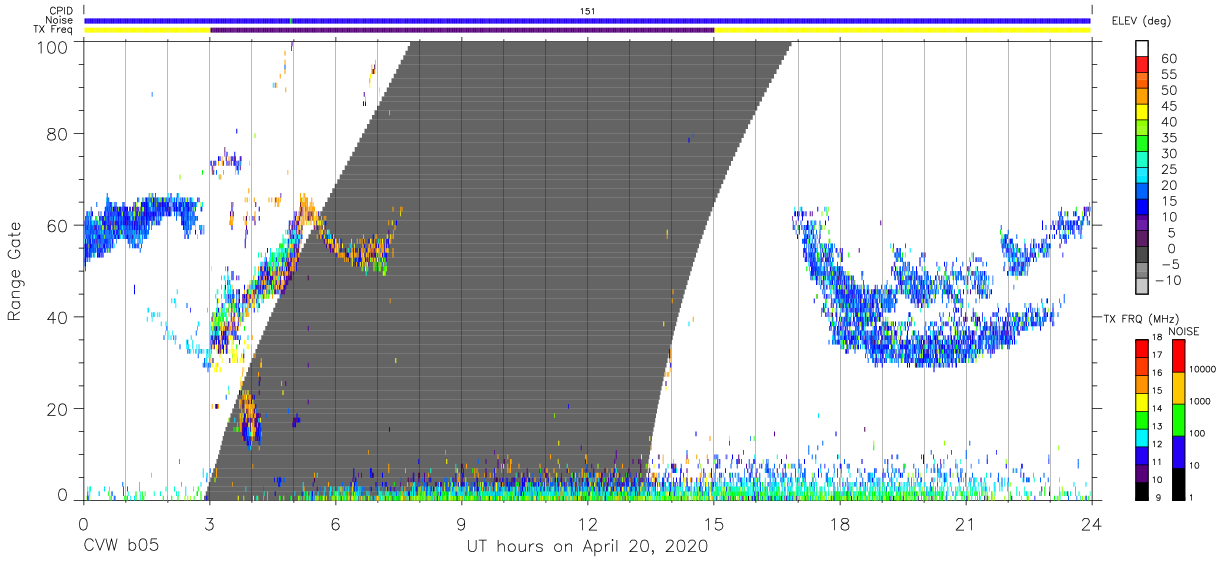Select the yellow 14–15 MHz TX FRQ swatch
Image resolution: width=1228 pixels, height=567 pixels.
click(1141, 401)
